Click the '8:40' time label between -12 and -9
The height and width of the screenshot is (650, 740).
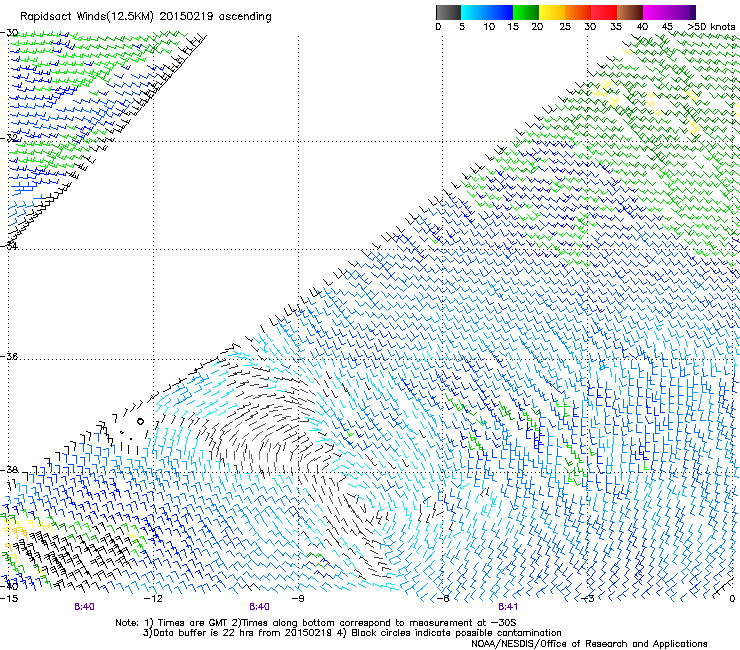pos(260,607)
